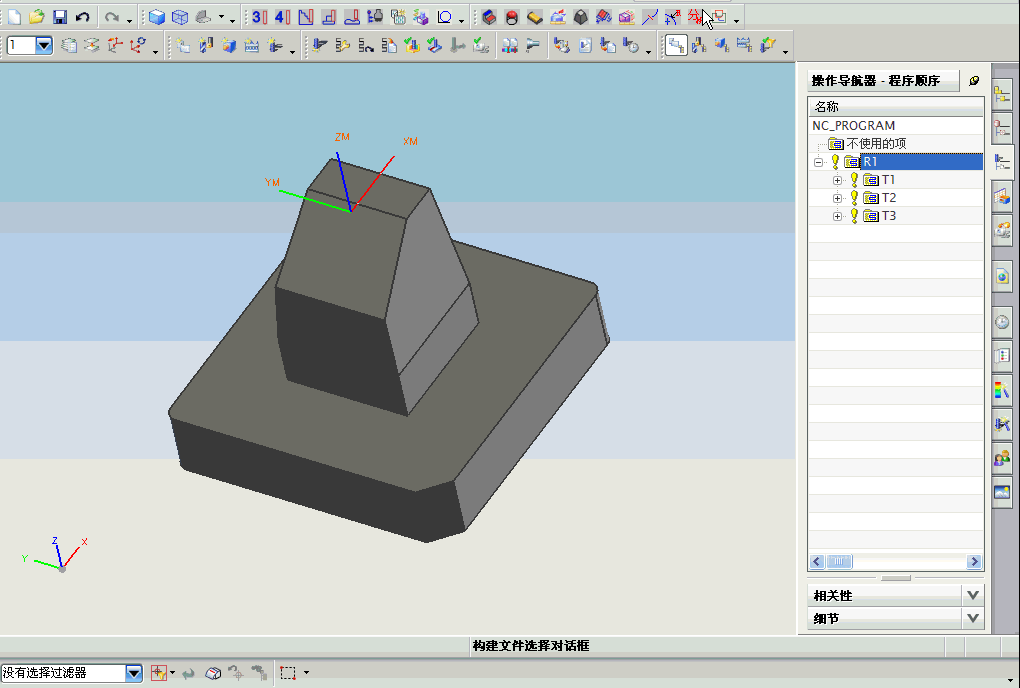The width and height of the screenshot is (1020, 688).
Task: Open the lathe tool icon
Action: pyautogui.click(x=533, y=46)
